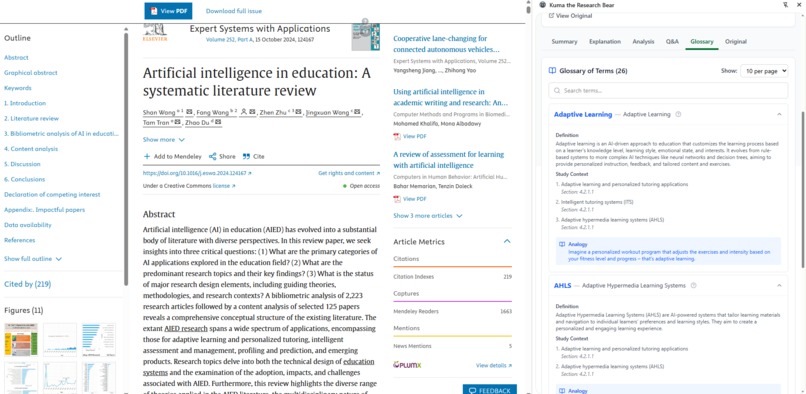Open the Download full issue link

pyautogui.click(x=233, y=11)
